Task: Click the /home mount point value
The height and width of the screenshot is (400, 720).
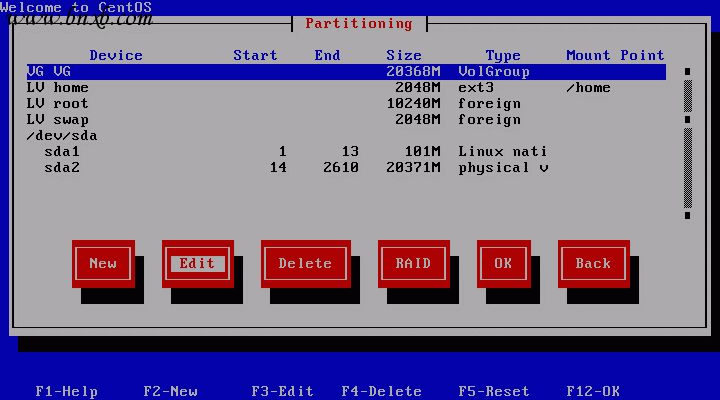Action: point(589,88)
